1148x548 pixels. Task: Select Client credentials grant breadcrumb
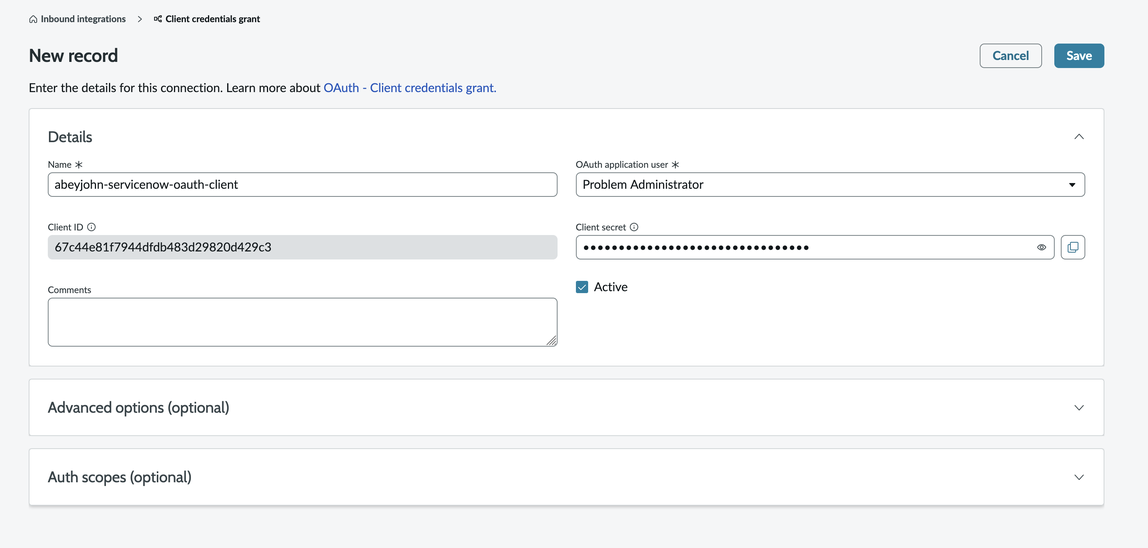[x=212, y=19]
